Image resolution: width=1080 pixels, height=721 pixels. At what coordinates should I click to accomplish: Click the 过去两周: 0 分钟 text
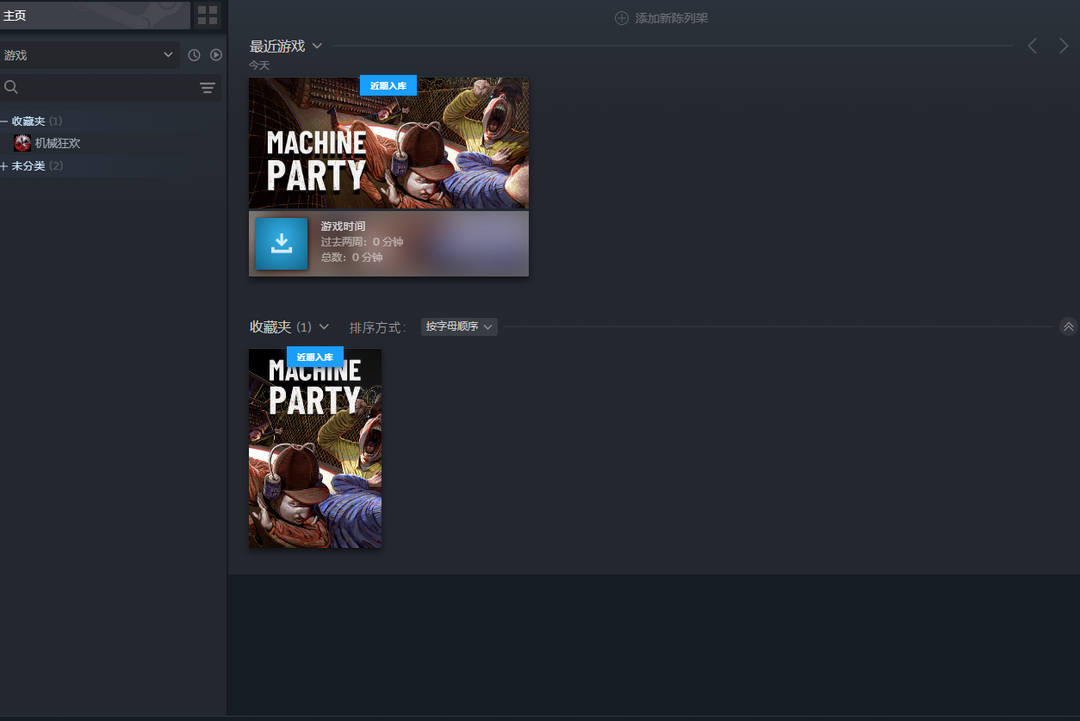(362, 242)
